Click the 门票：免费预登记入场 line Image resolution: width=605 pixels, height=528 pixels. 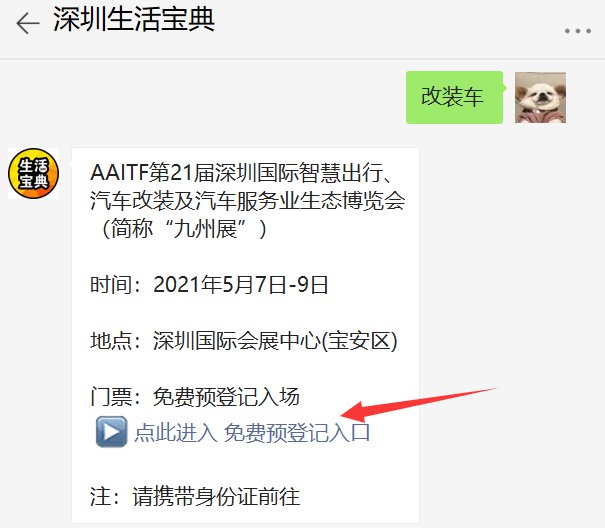click(x=195, y=397)
